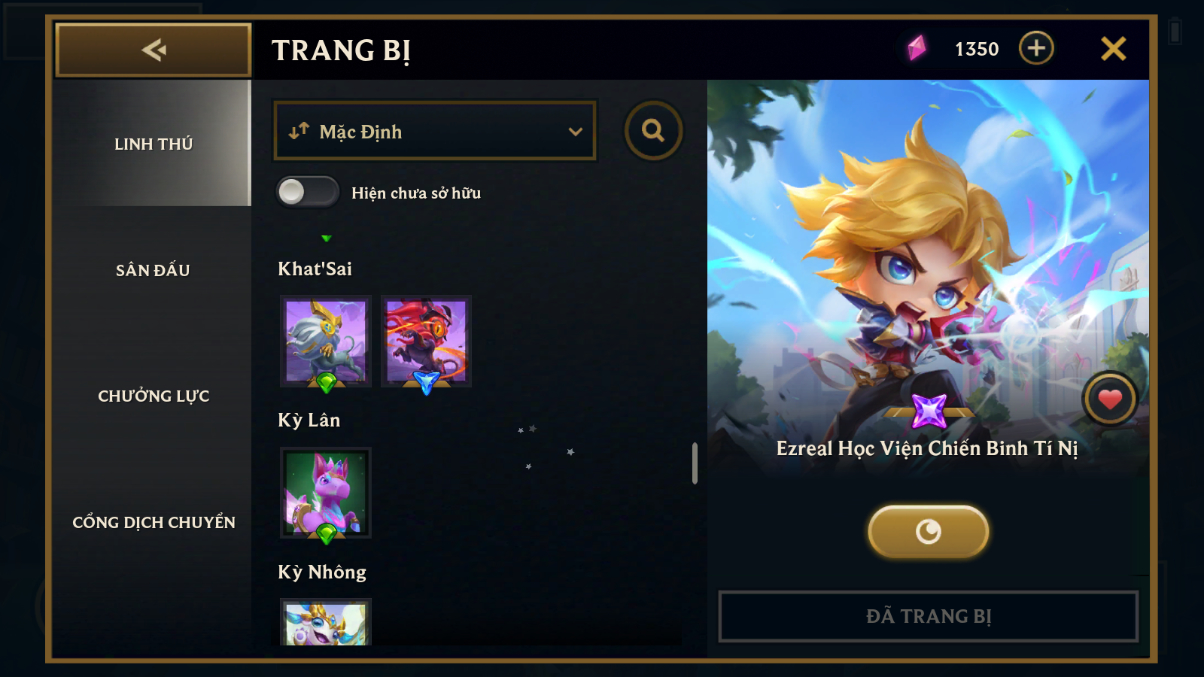Add gems with the plus icon
1204x677 pixels.
[x=1036, y=48]
